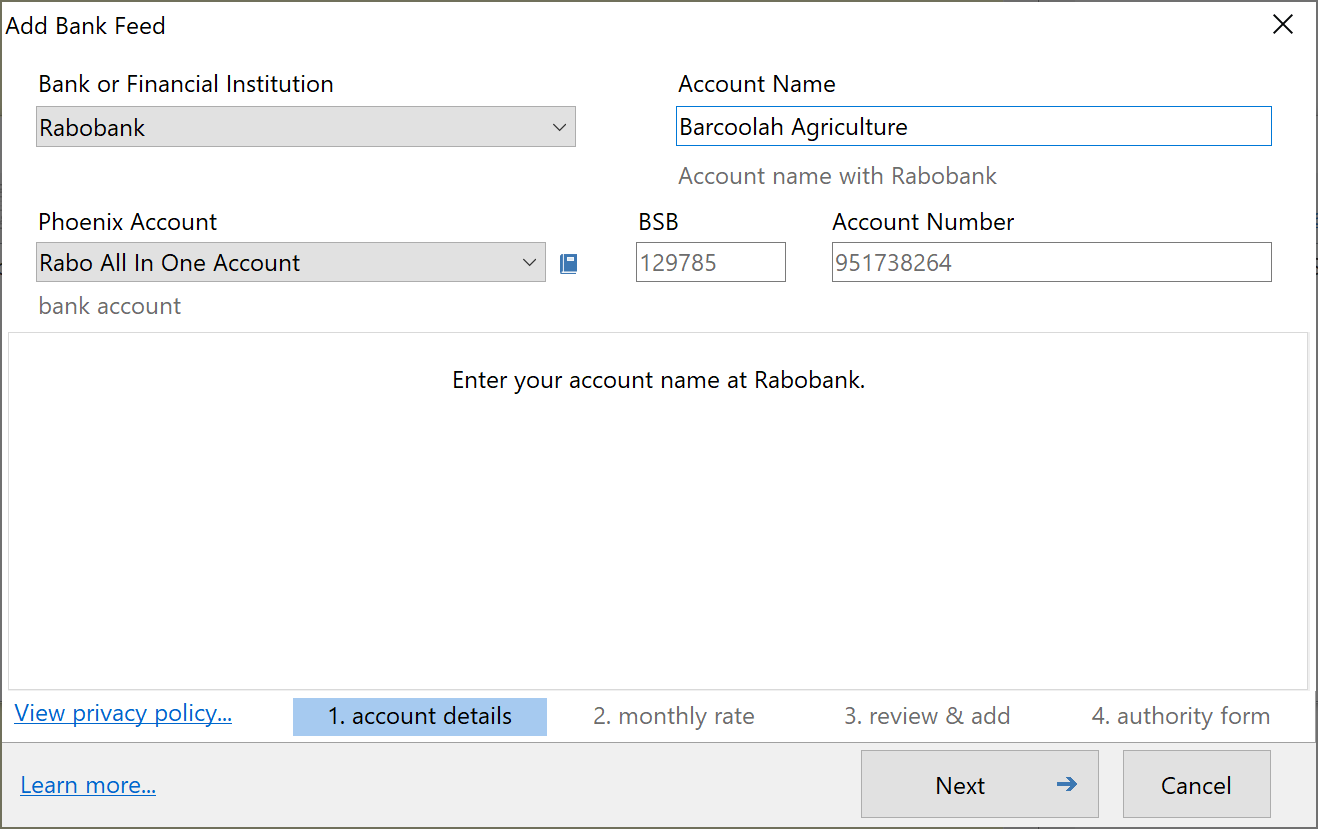Click the Cancel button

click(x=1197, y=784)
